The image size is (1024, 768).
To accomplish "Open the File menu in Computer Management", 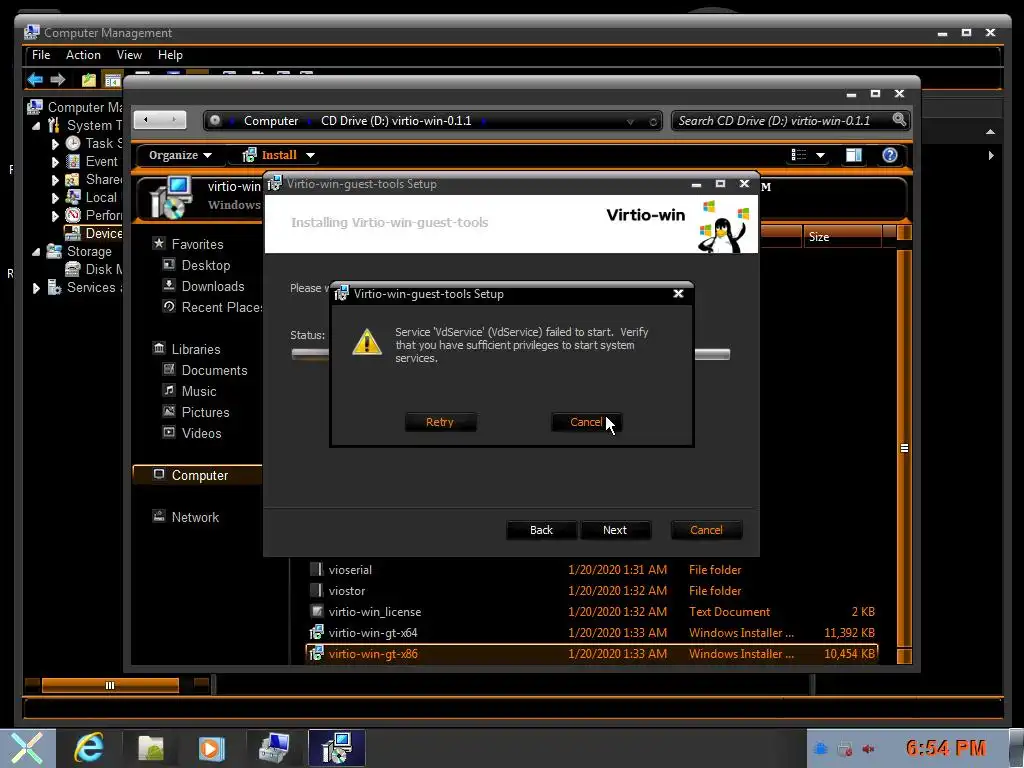I will (41, 55).
